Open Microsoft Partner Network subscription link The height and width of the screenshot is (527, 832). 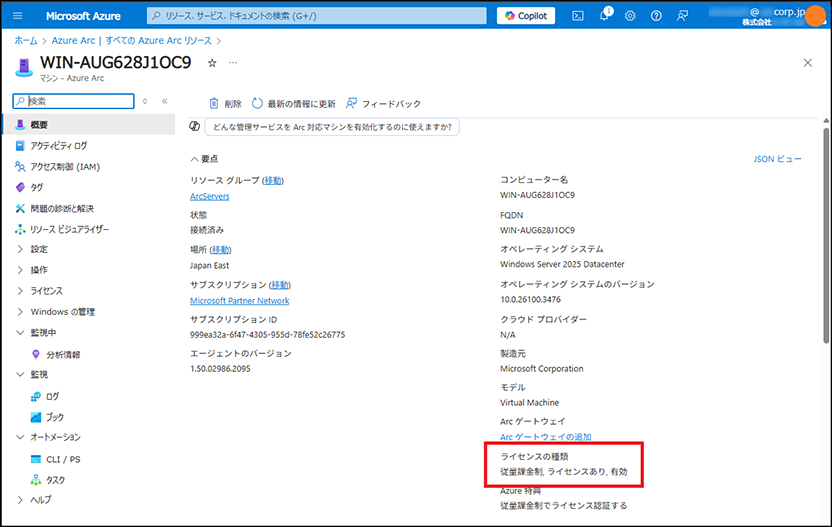(239, 300)
